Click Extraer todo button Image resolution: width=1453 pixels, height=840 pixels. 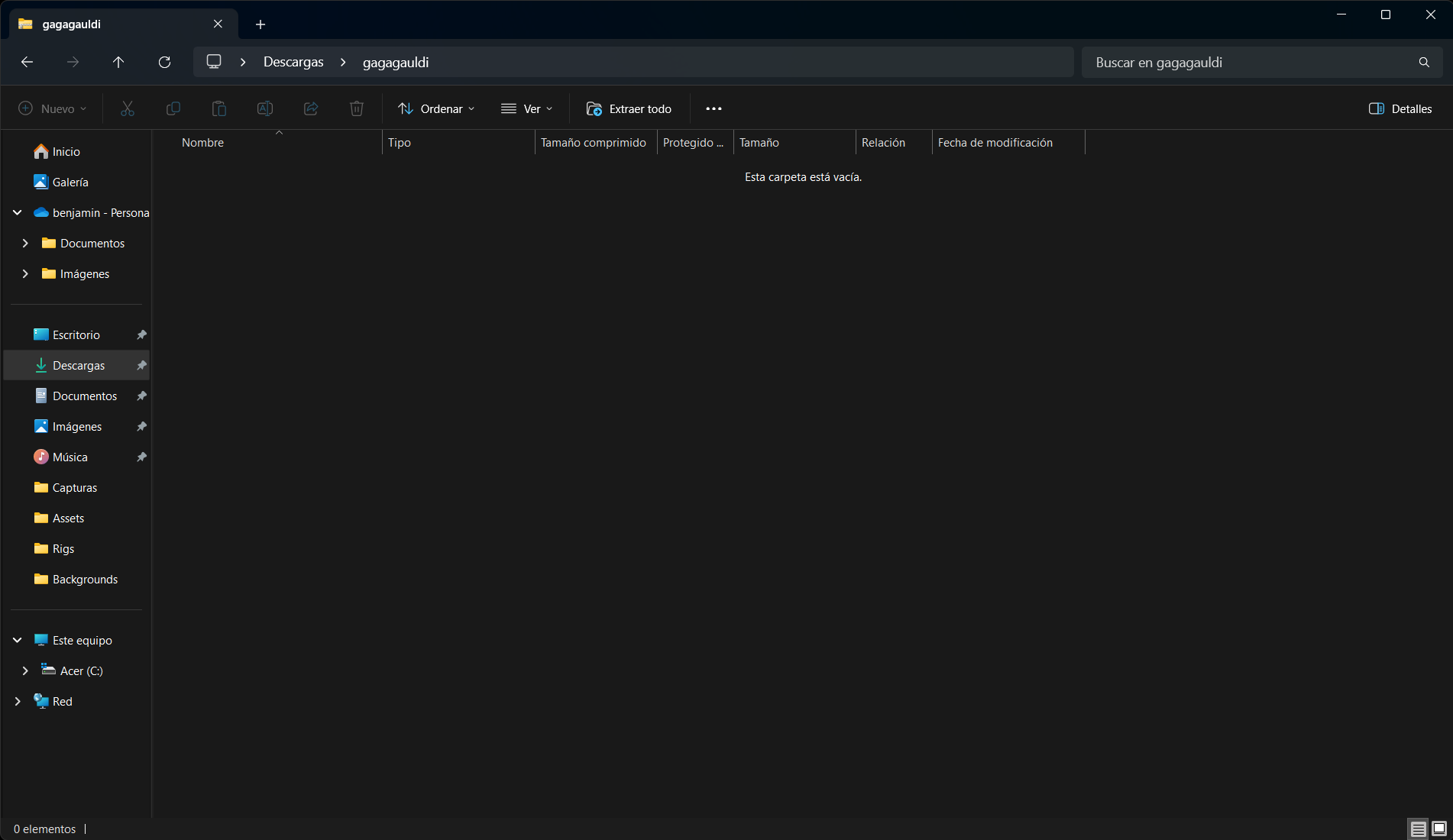(629, 108)
